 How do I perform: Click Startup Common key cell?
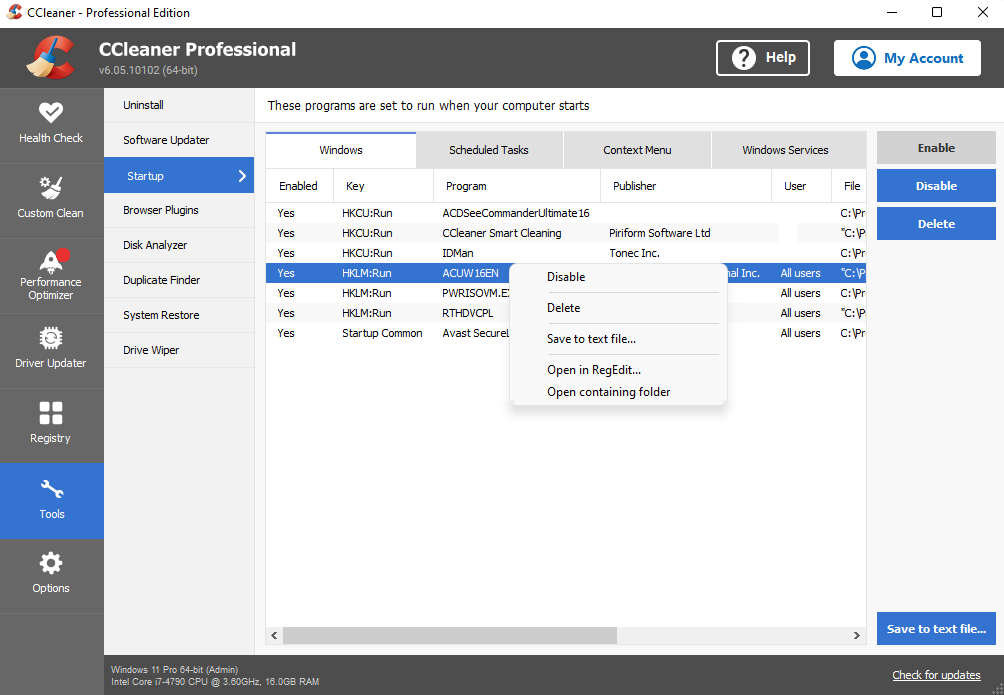(382, 333)
